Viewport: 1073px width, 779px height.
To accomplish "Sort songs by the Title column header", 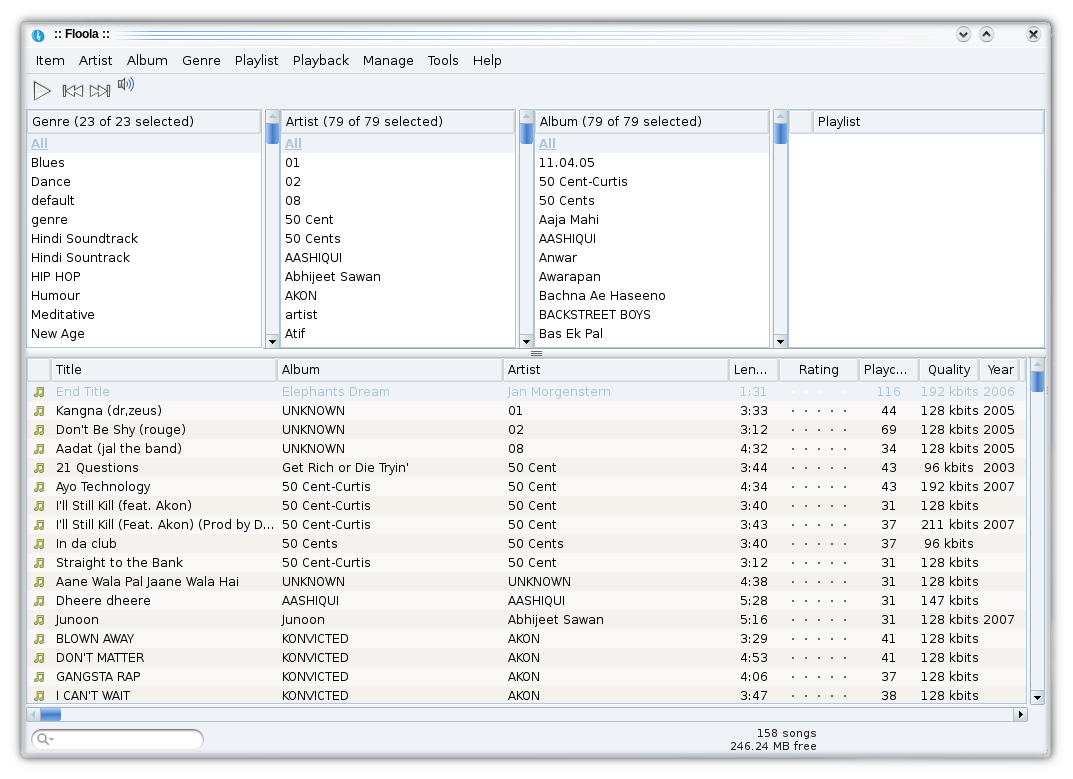I will pyautogui.click(x=164, y=370).
